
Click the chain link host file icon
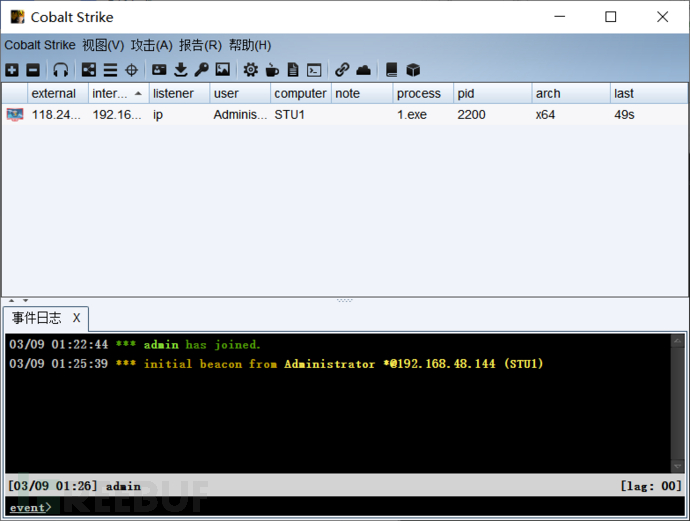pyautogui.click(x=342, y=70)
